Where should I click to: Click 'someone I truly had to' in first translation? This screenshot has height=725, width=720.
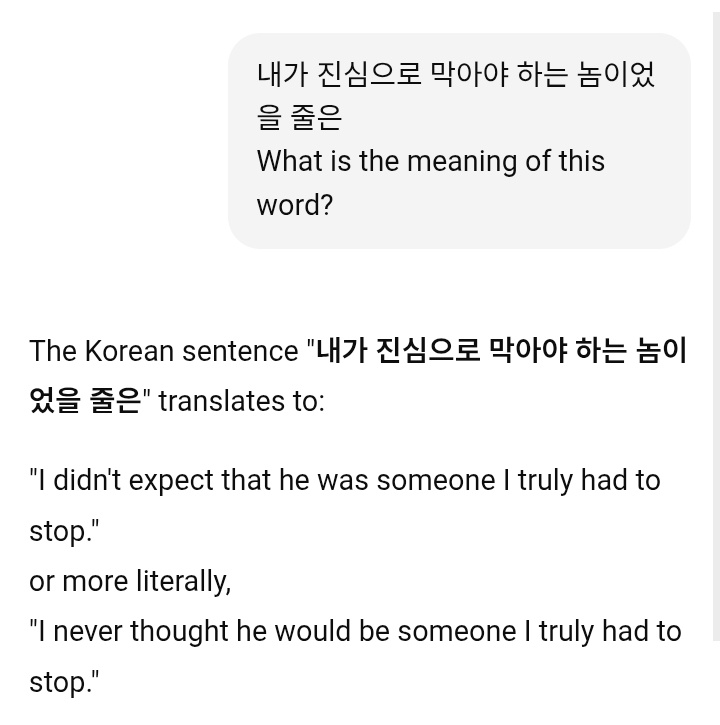click(x=518, y=480)
